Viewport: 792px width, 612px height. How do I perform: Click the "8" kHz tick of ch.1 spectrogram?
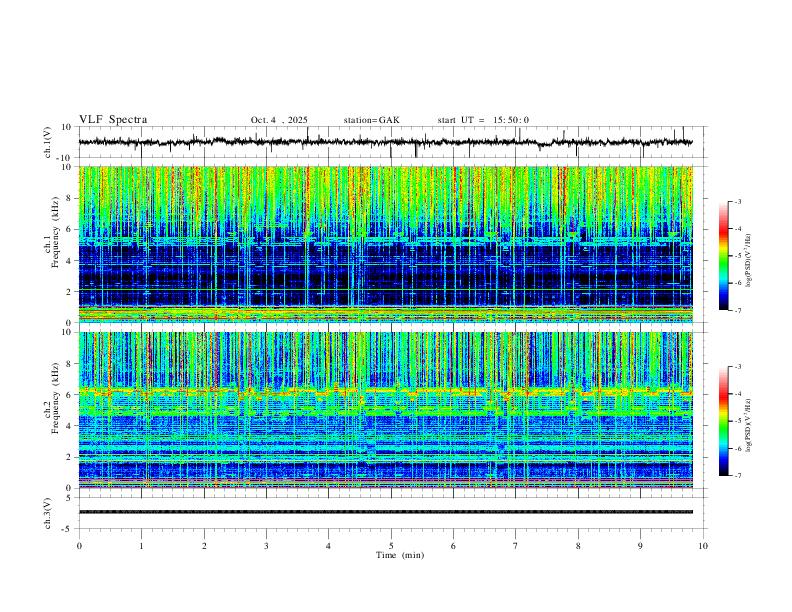[69, 198]
